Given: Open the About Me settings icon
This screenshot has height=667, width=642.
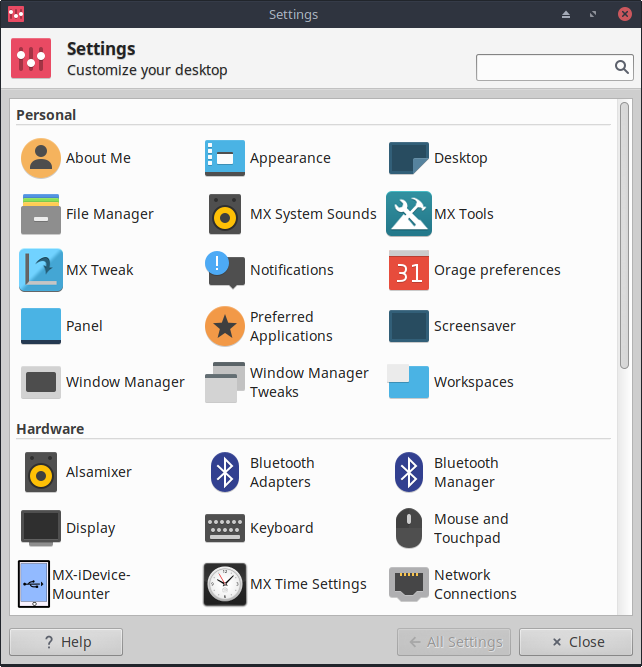Looking at the screenshot, I should click(x=41, y=158).
